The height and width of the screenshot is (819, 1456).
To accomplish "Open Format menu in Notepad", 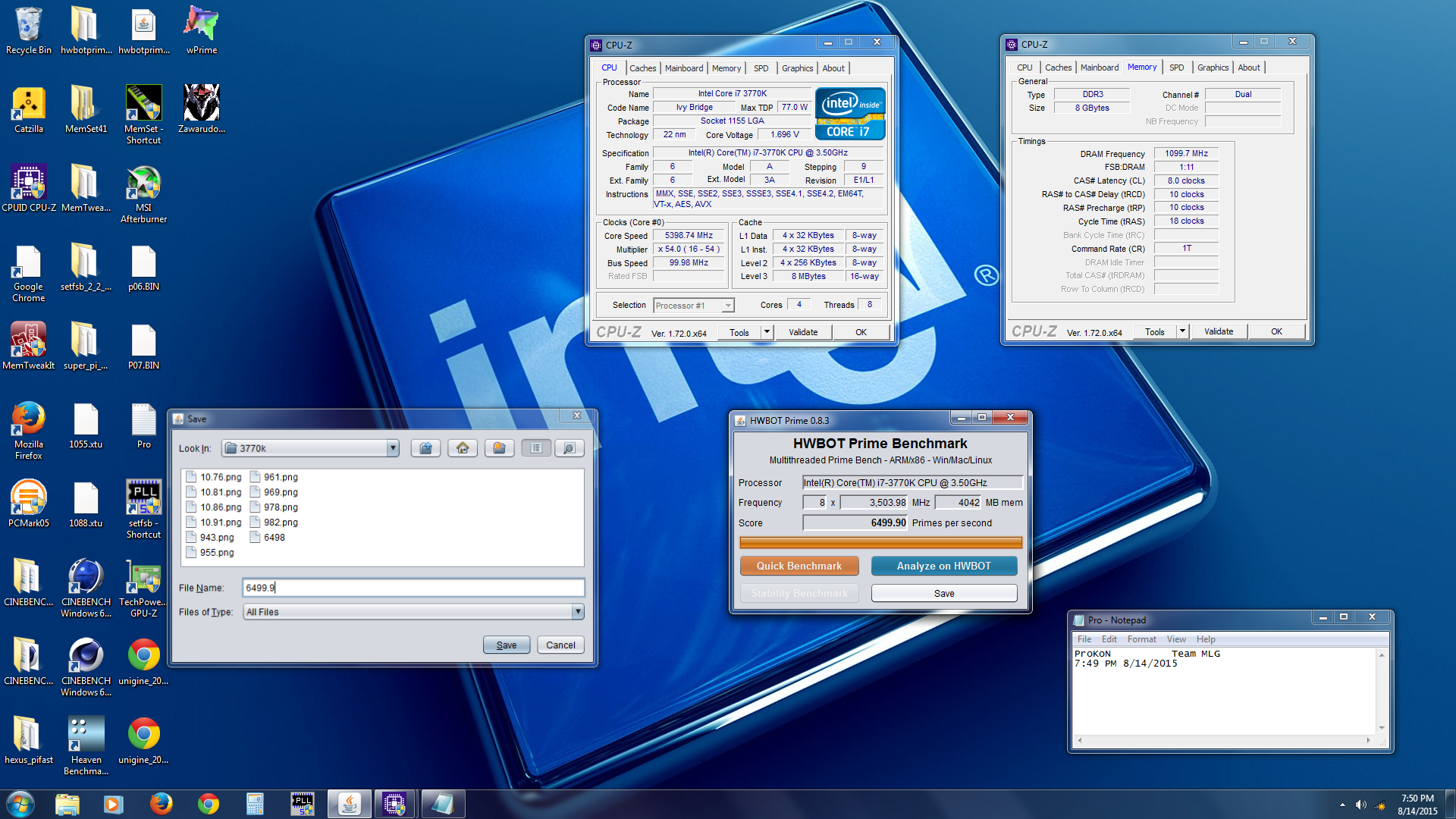I will pos(1141,639).
